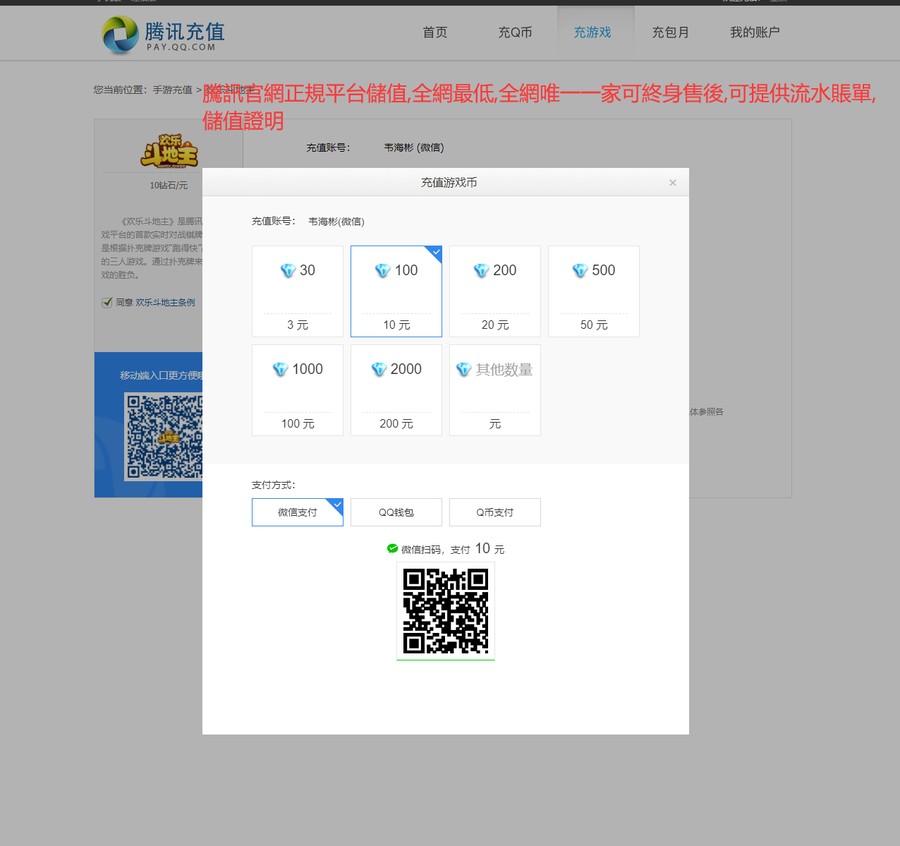Click the 支付方式 label
Viewport: 900px width, 846px height.
click(273, 485)
